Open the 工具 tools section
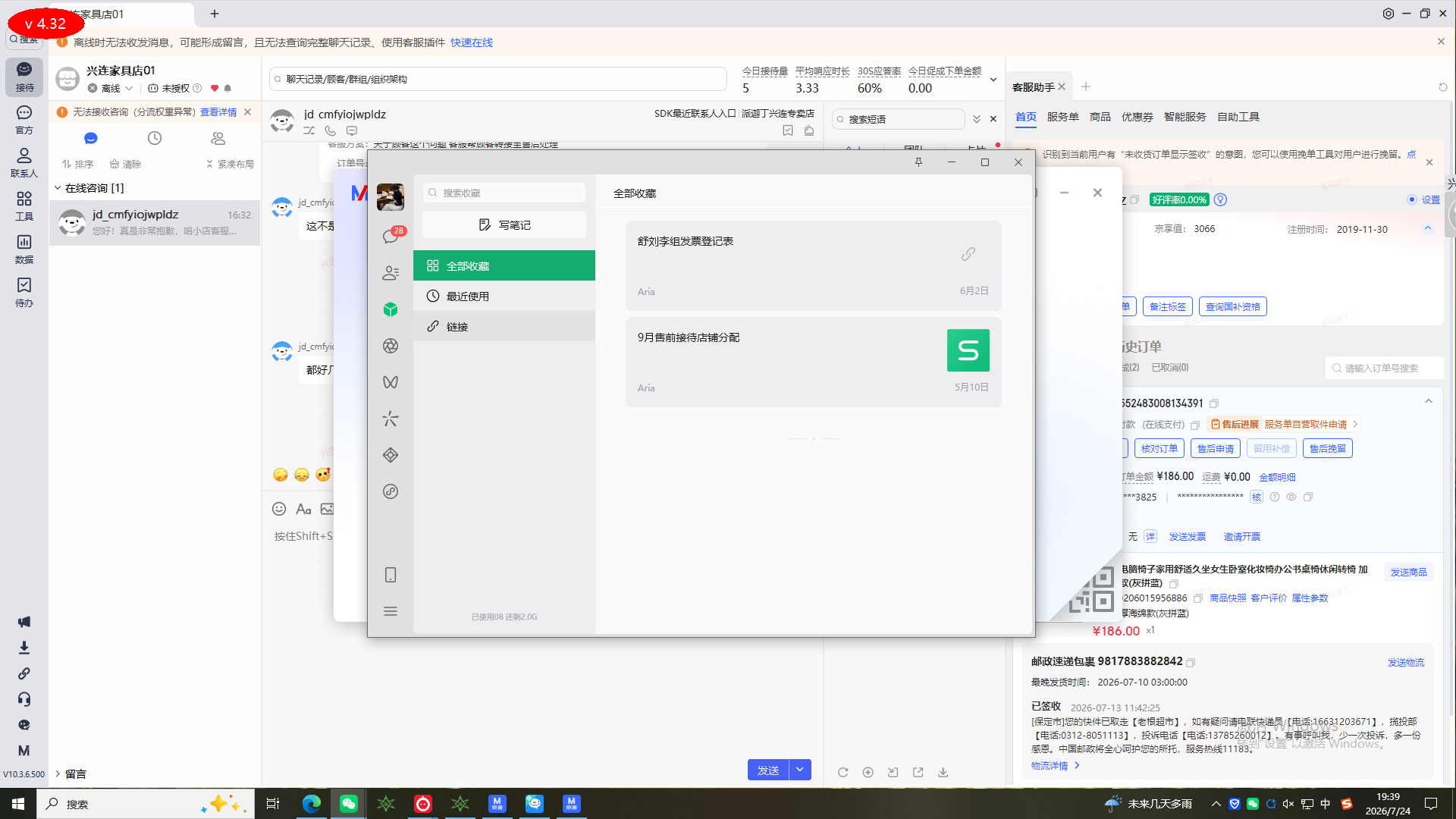The image size is (1456, 819). 24,206
